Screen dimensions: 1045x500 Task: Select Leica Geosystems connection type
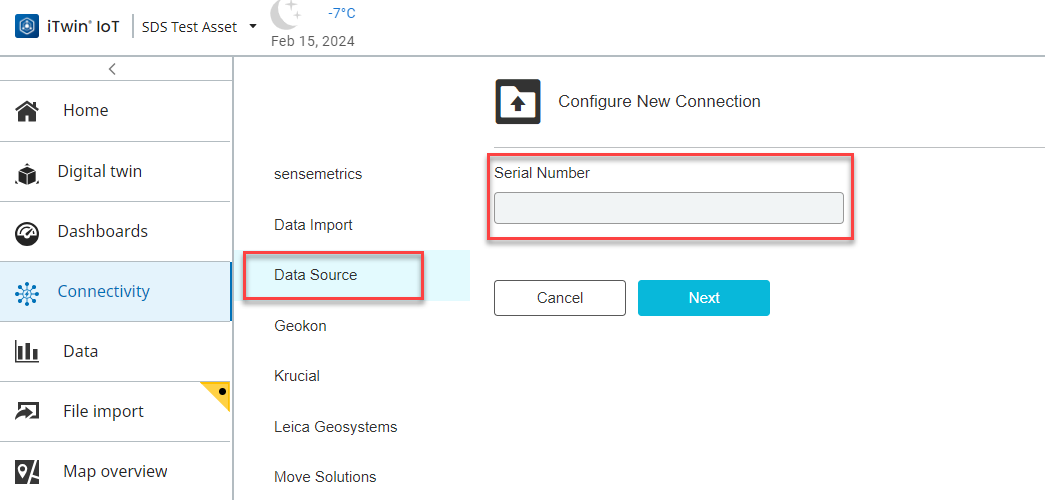(335, 427)
